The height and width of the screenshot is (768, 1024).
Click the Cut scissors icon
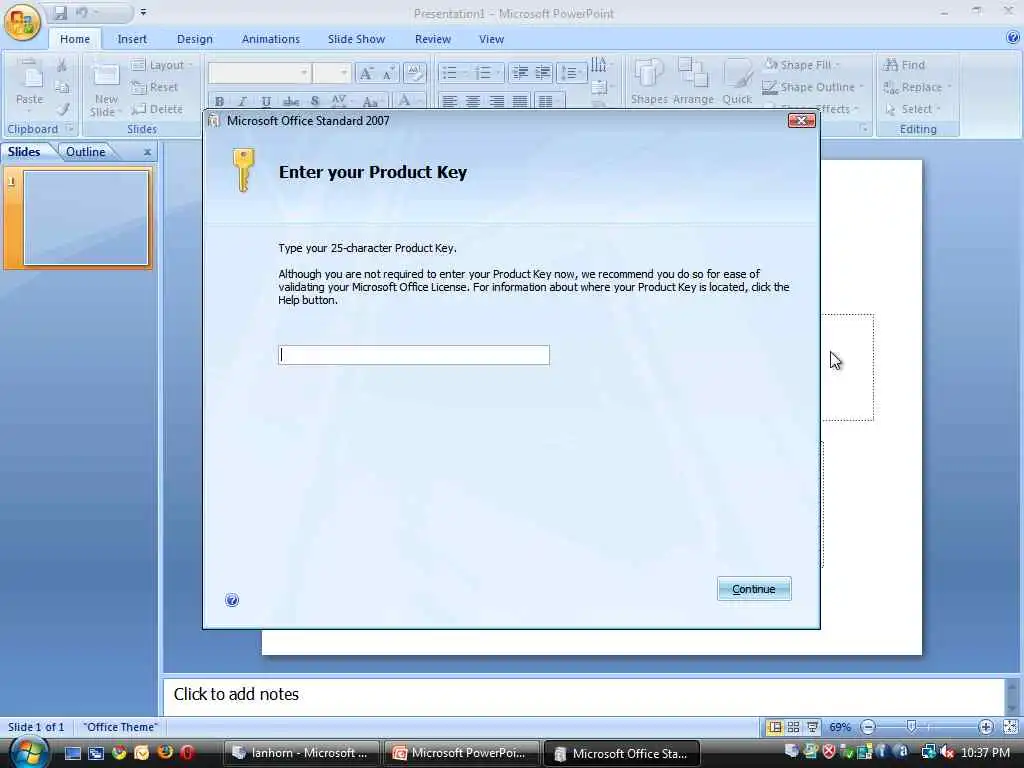(x=61, y=65)
